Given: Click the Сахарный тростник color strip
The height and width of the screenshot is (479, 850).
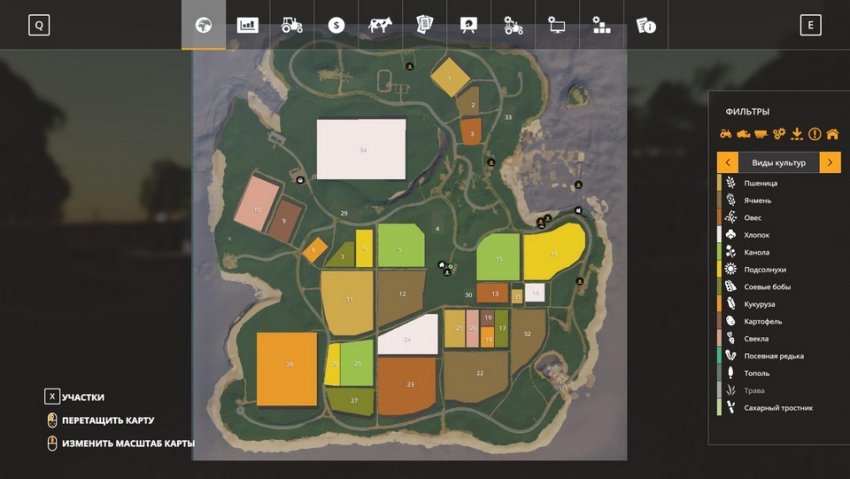Looking at the screenshot, I should click(x=719, y=407).
